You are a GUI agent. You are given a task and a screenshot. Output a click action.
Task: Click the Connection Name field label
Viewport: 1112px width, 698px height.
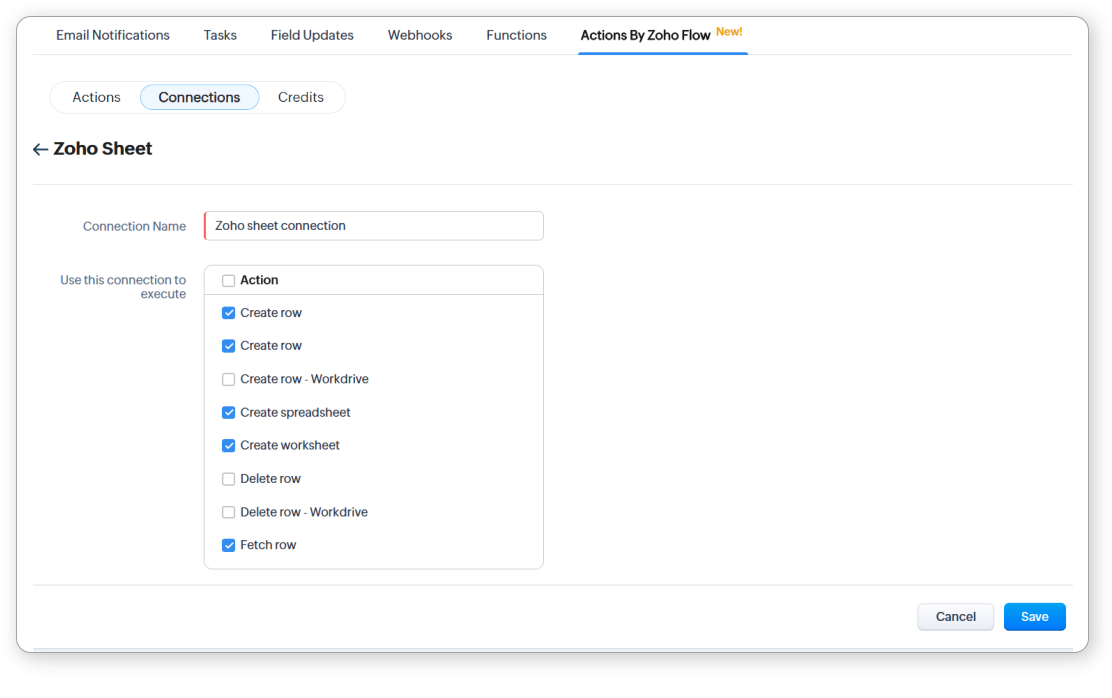click(x=134, y=226)
